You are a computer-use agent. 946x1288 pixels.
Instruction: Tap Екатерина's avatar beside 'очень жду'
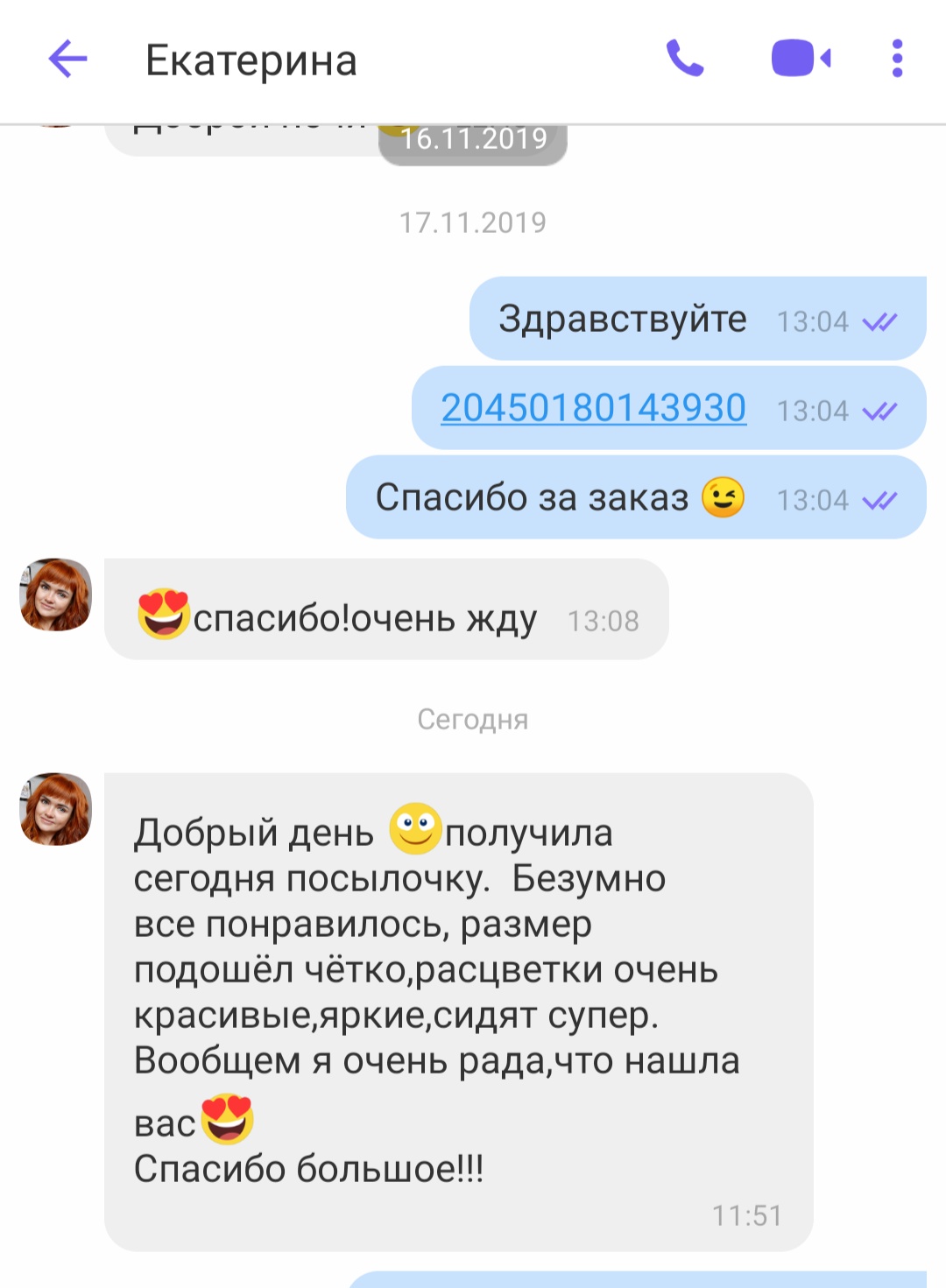tap(55, 595)
